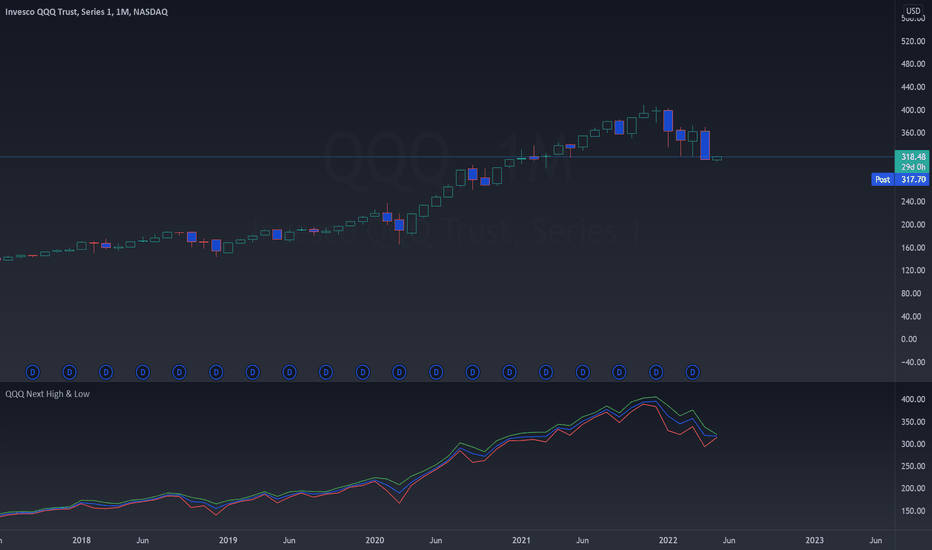932x550 pixels.
Task: Click the 520.00 price axis value
Action: (x=913, y=41)
